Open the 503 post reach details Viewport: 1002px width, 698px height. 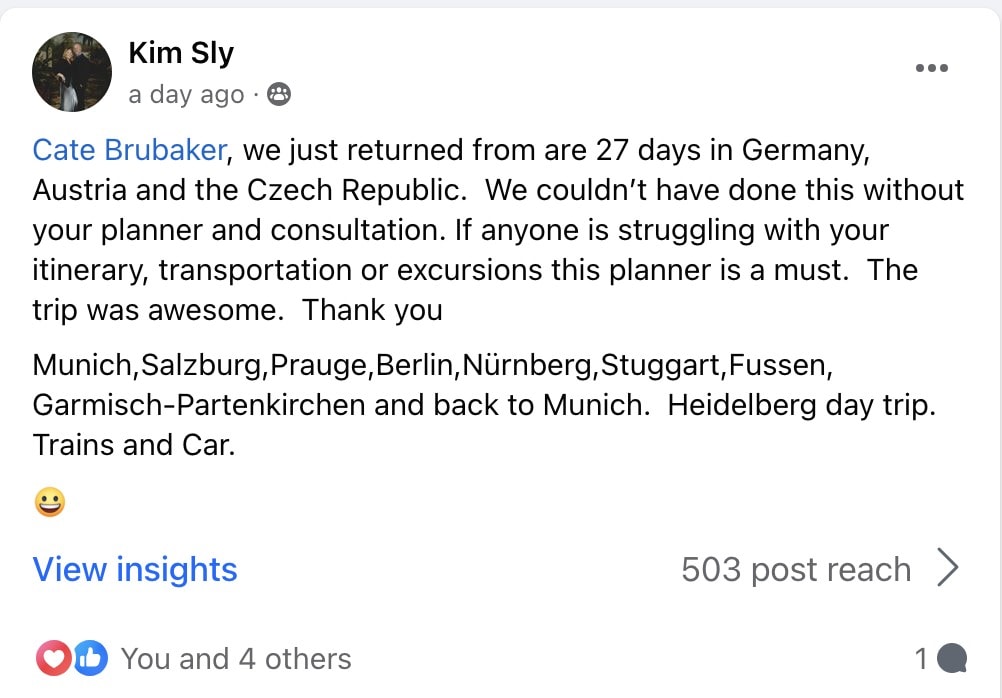[x=796, y=569]
